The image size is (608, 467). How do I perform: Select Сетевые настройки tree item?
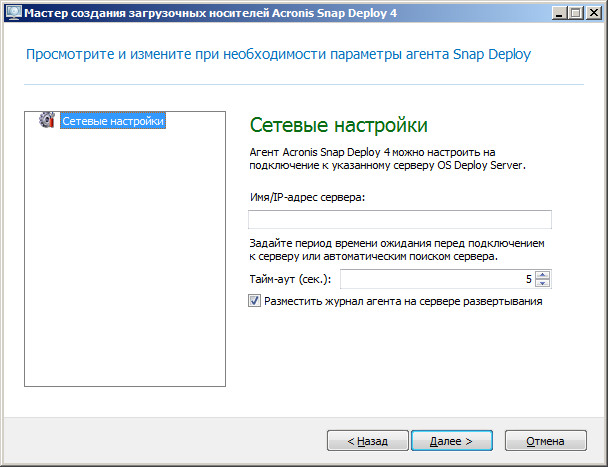113,121
